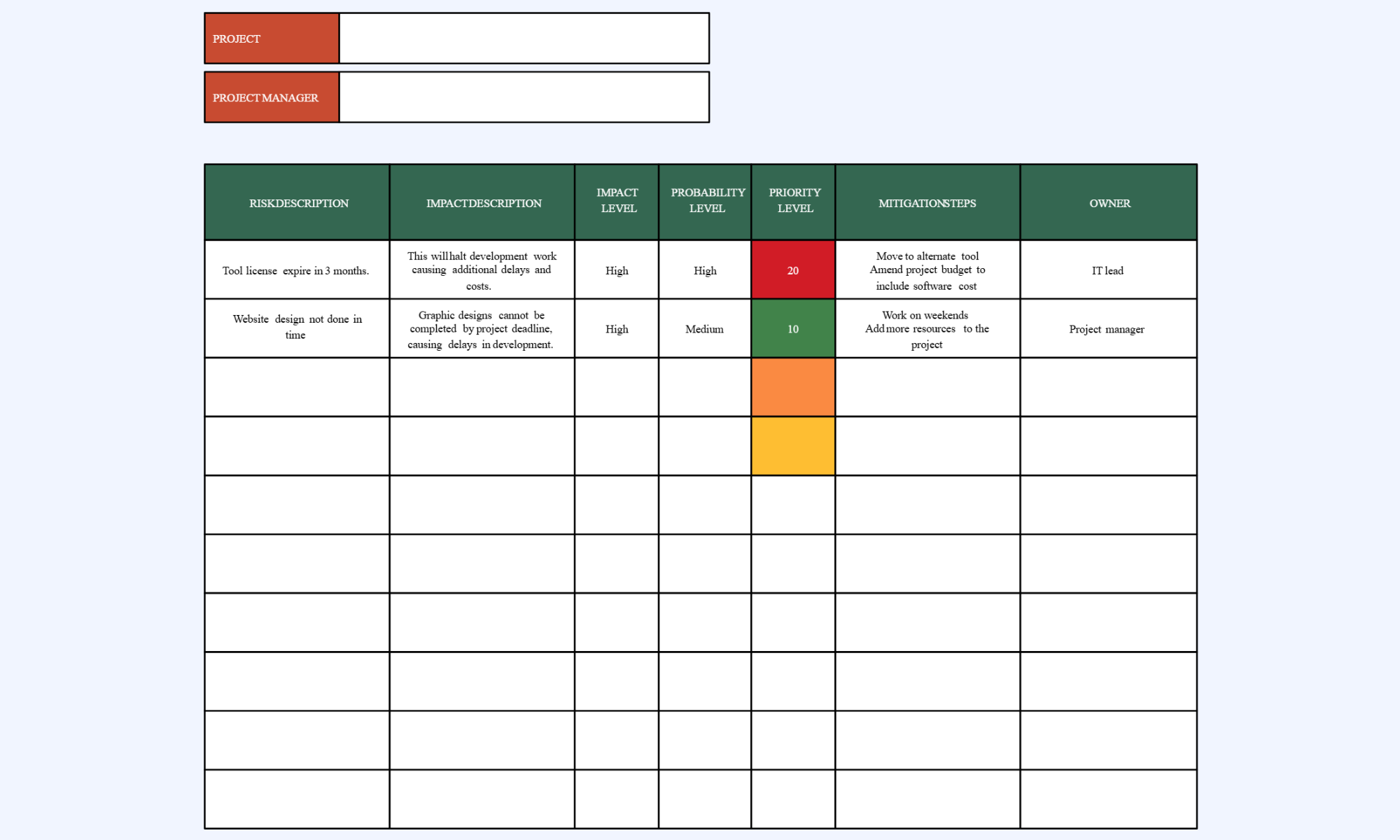Click the 'Tool license expire in 3 months' cell
Viewport: 1400px width, 840px height.
[297, 270]
